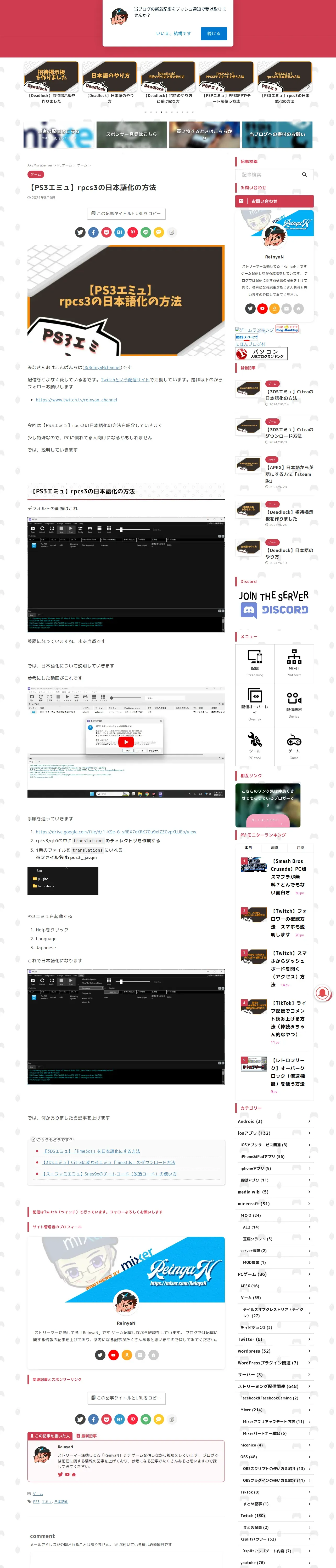Open the @ReinyaNchannel mention link

click(102, 367)
